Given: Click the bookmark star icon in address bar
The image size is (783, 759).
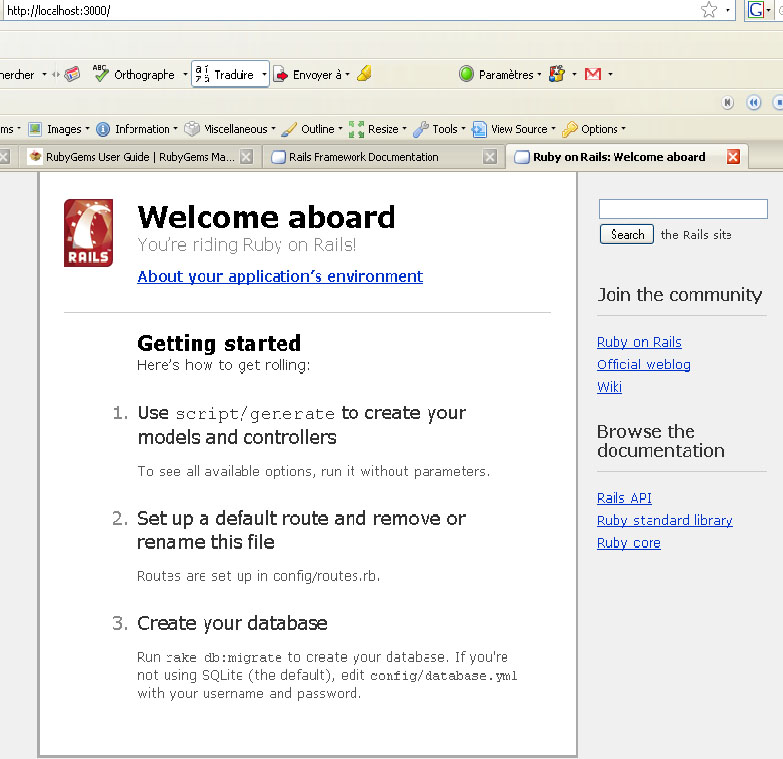Looking at the screenshot, I should click(709, 9).
